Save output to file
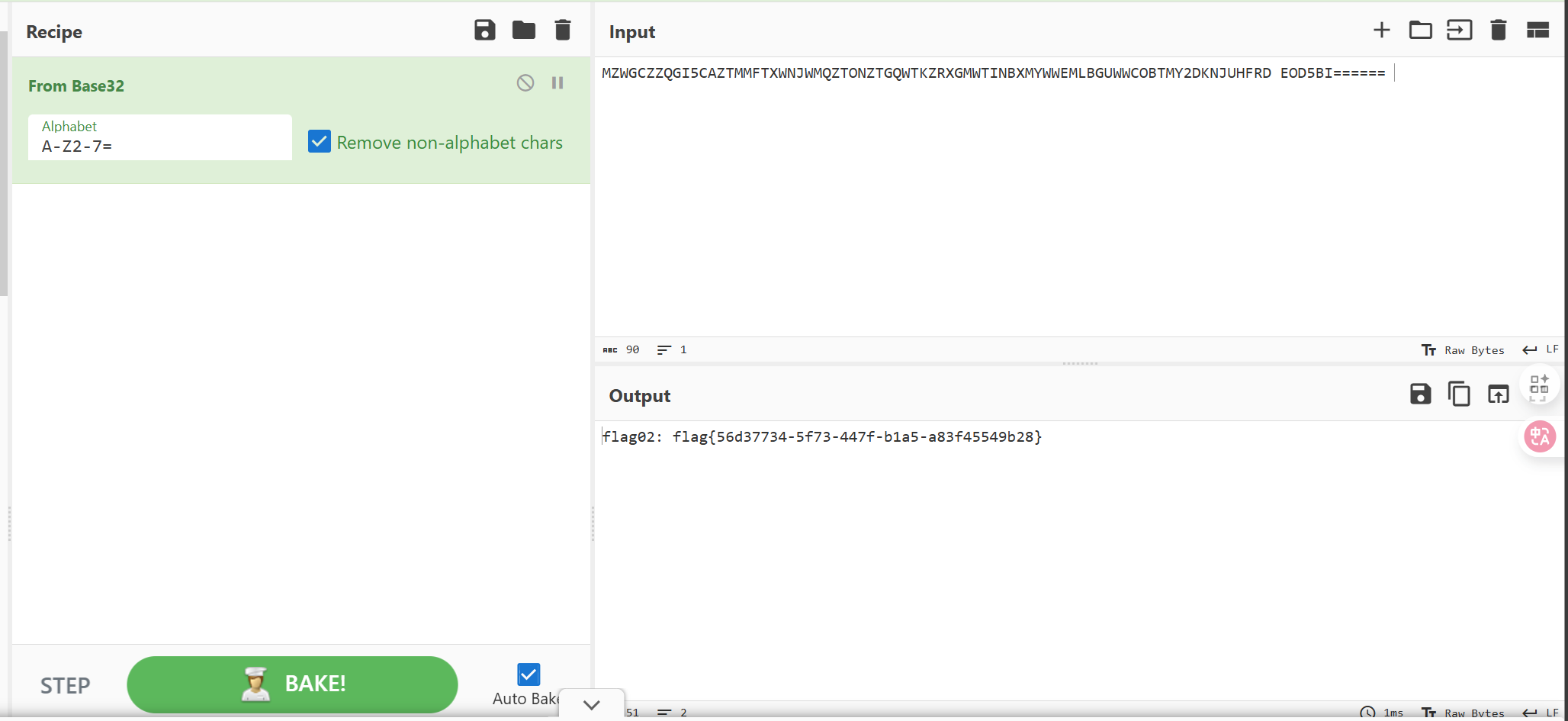1568x721 pixels. 1421,394
